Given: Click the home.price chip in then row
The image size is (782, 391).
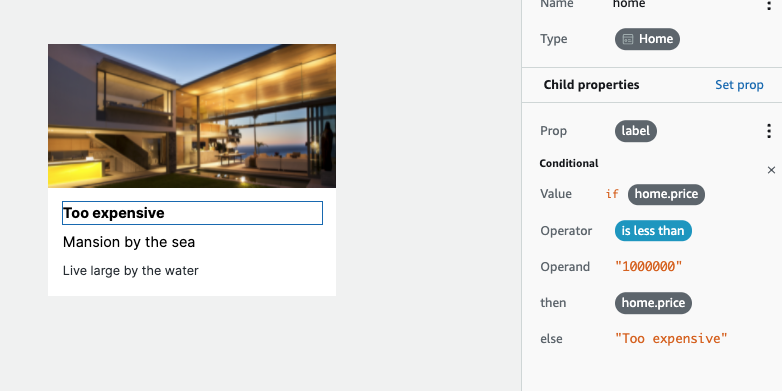Looking at the screenshot, I should 653,303.
